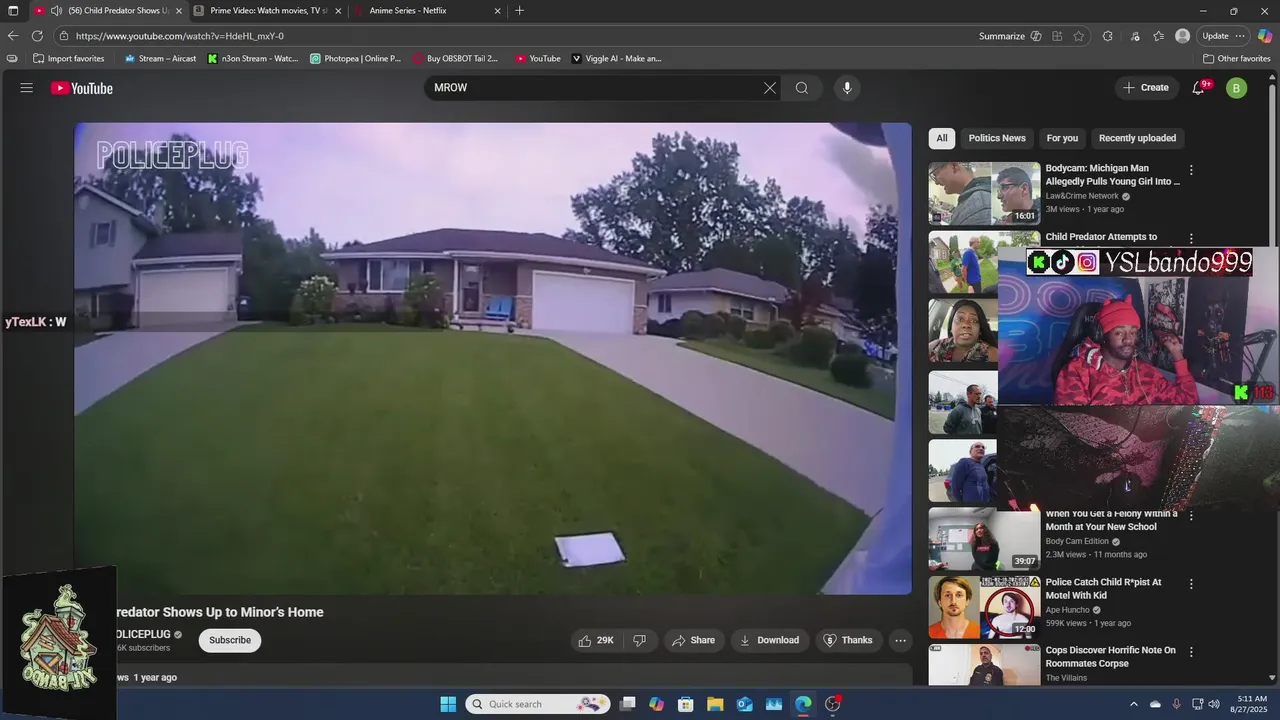This screenshot has width=1280, height=720.
Task: Open Task View on the taskbar
Action: pyautogui.click(x=627, y=704)
